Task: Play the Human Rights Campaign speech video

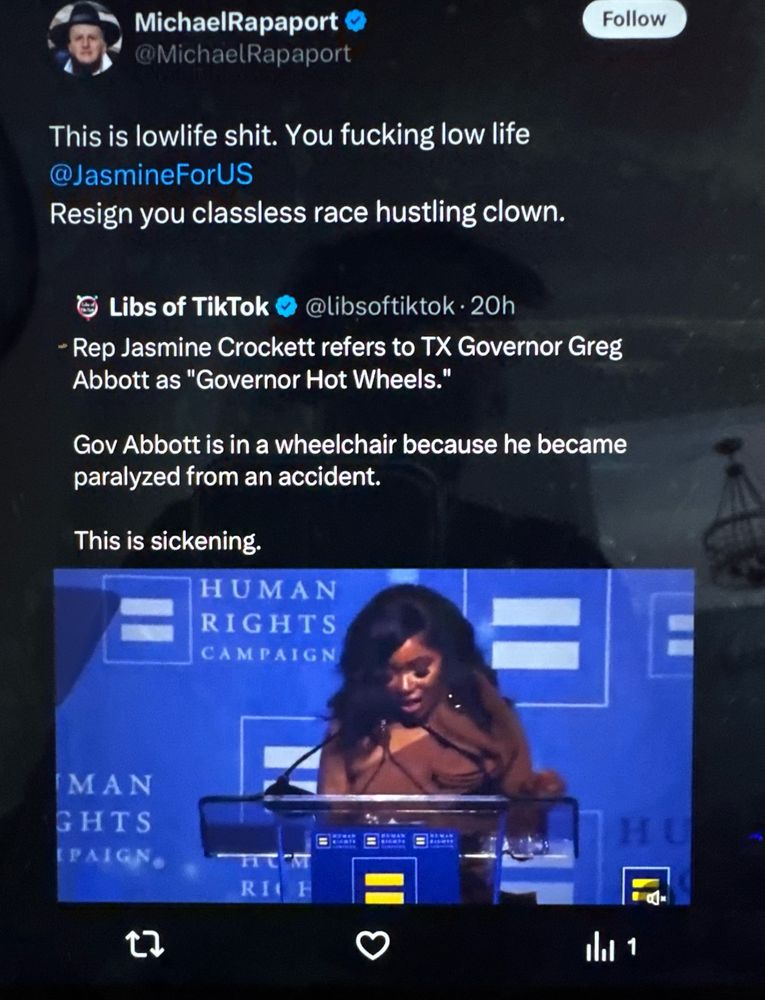Action: coord(374,736)
